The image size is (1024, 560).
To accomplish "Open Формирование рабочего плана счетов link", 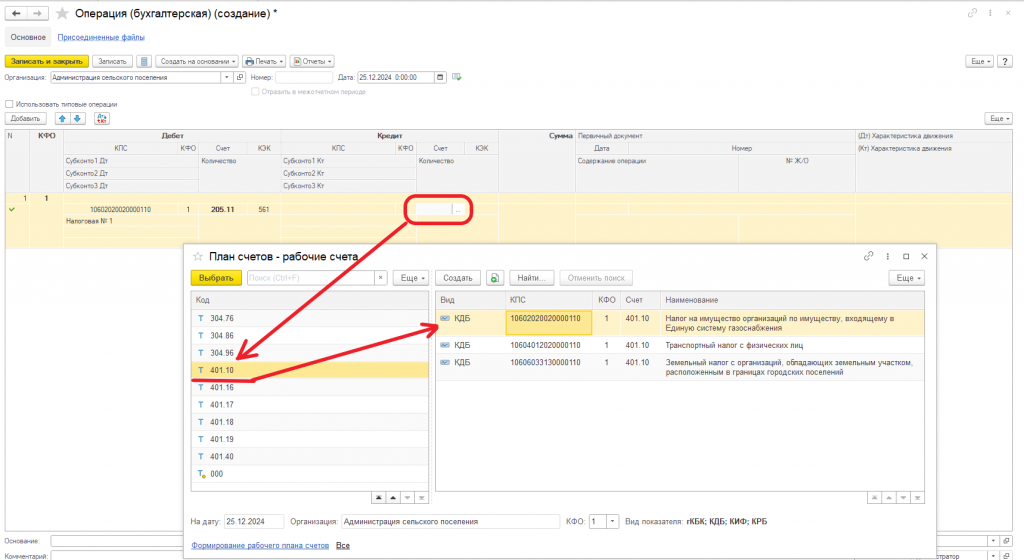I will (260, 546).
